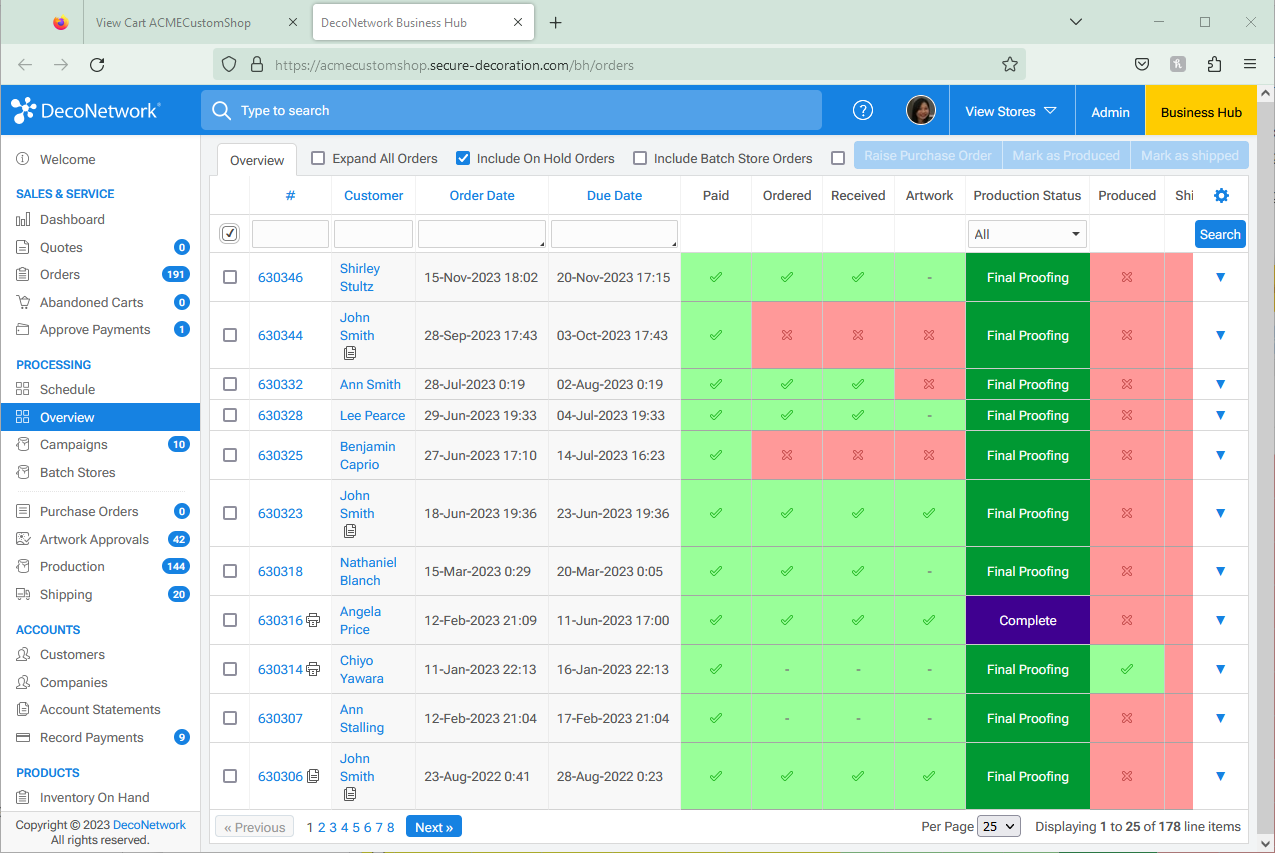This screenshot has width=1275, height=853.
Task: Expand the View Stores dropdown
Action: pos(1011,110)
